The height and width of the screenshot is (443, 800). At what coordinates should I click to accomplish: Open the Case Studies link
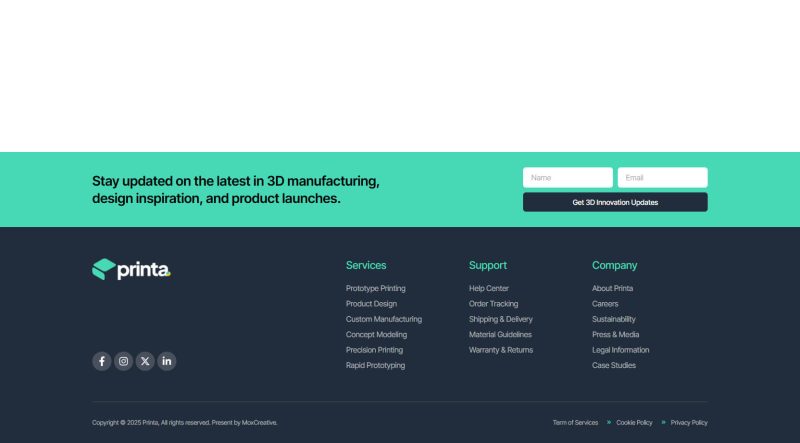tap(614, 366)
